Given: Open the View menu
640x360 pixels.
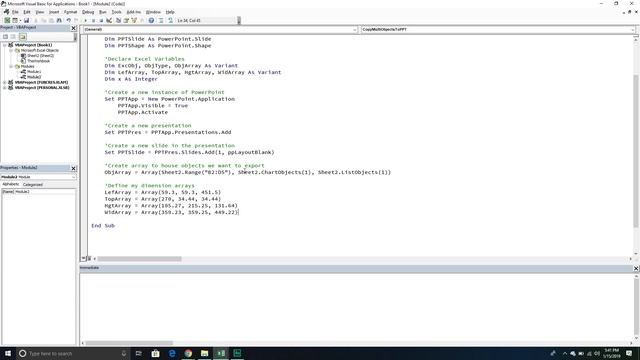Looking at the screenshot, I should (40, 12).
